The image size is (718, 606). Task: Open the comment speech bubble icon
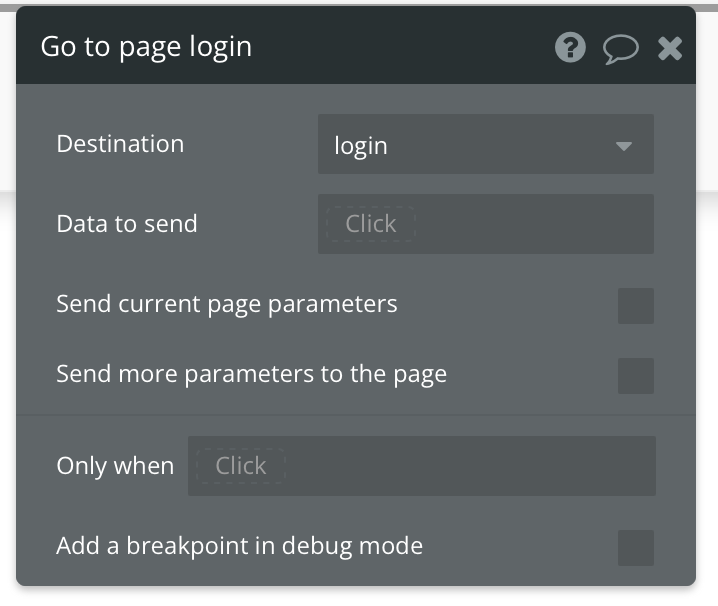coord(620,49)
